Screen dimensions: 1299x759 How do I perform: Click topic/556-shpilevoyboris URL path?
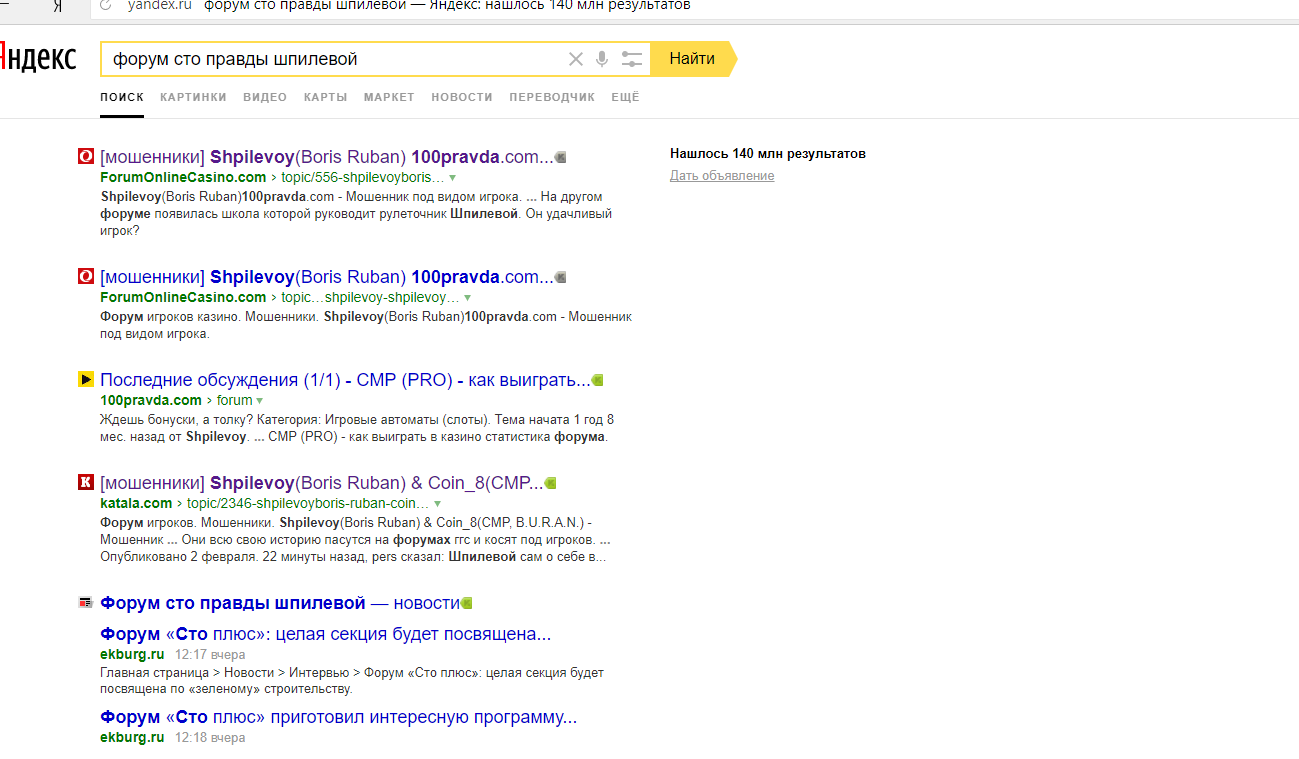pos(363,177)
